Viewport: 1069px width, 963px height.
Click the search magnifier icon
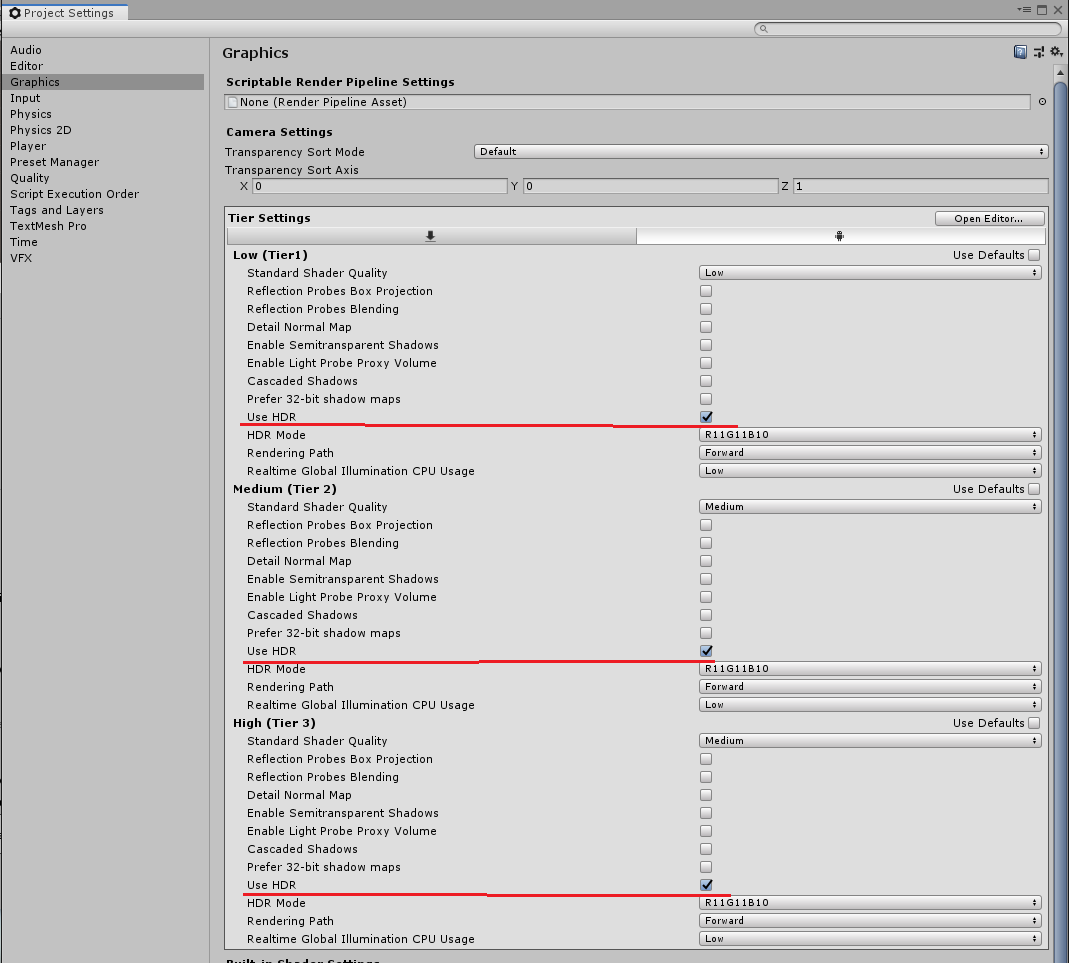(764, 29)
